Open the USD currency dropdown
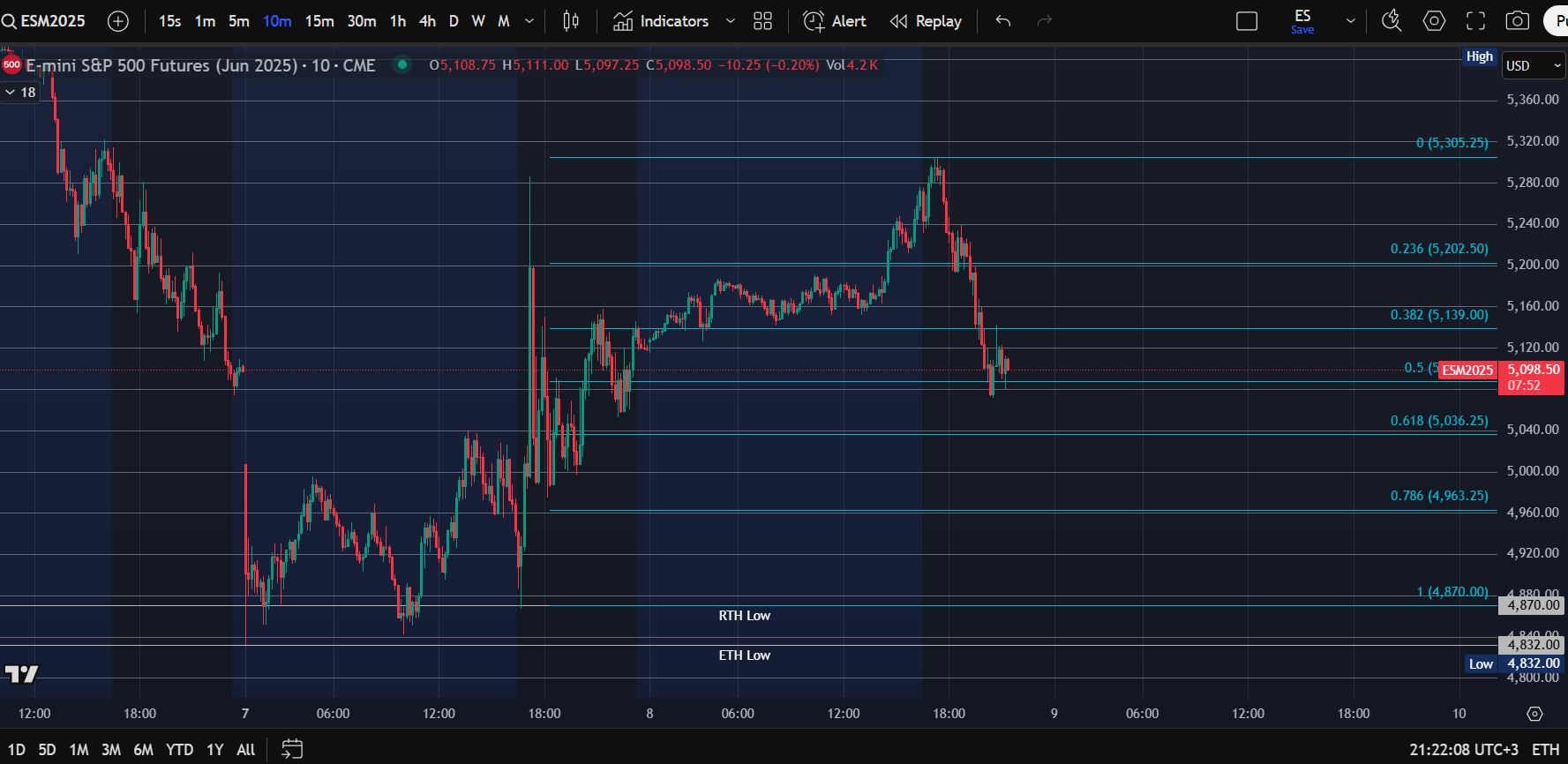The height and width of the screenshot is (764, 1568). tap(1534, 66)
